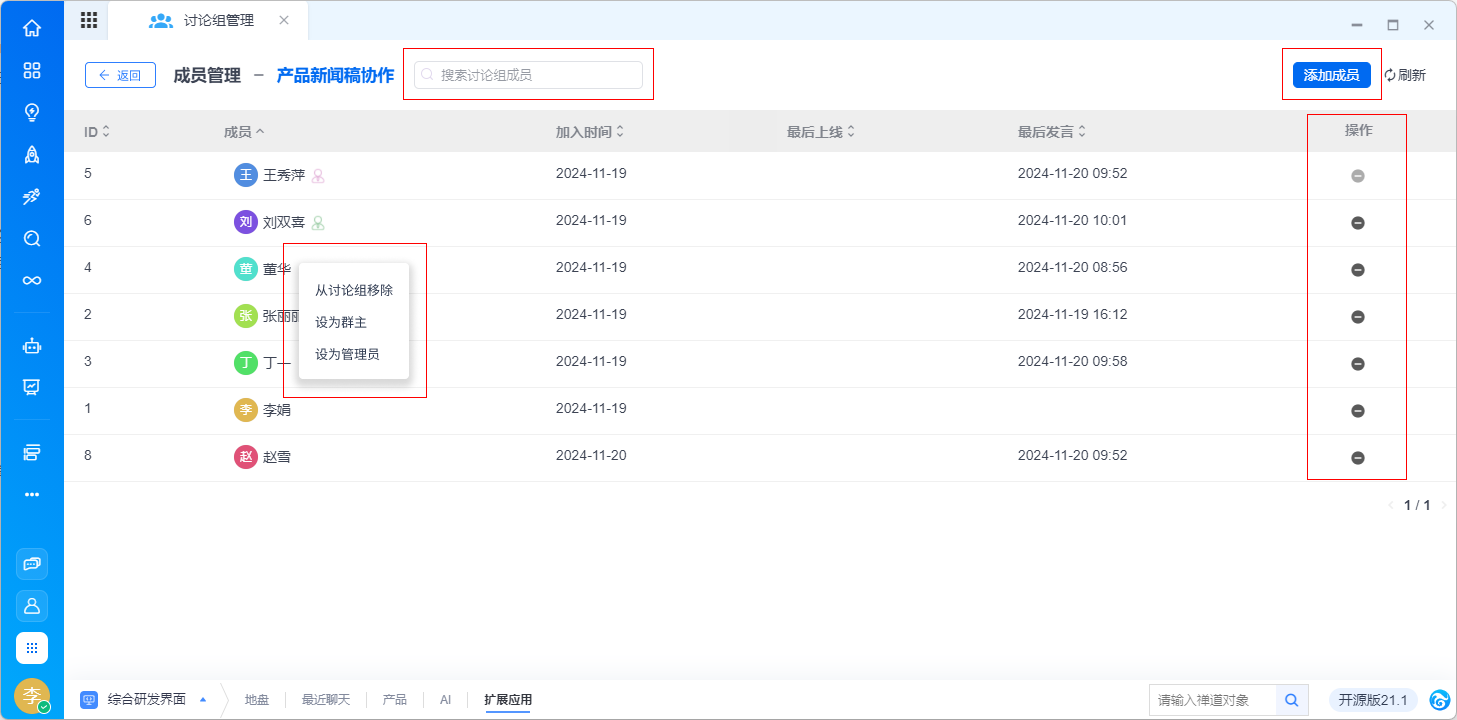
Task: Sort the table by 成员 column
Action: (244, 131)
